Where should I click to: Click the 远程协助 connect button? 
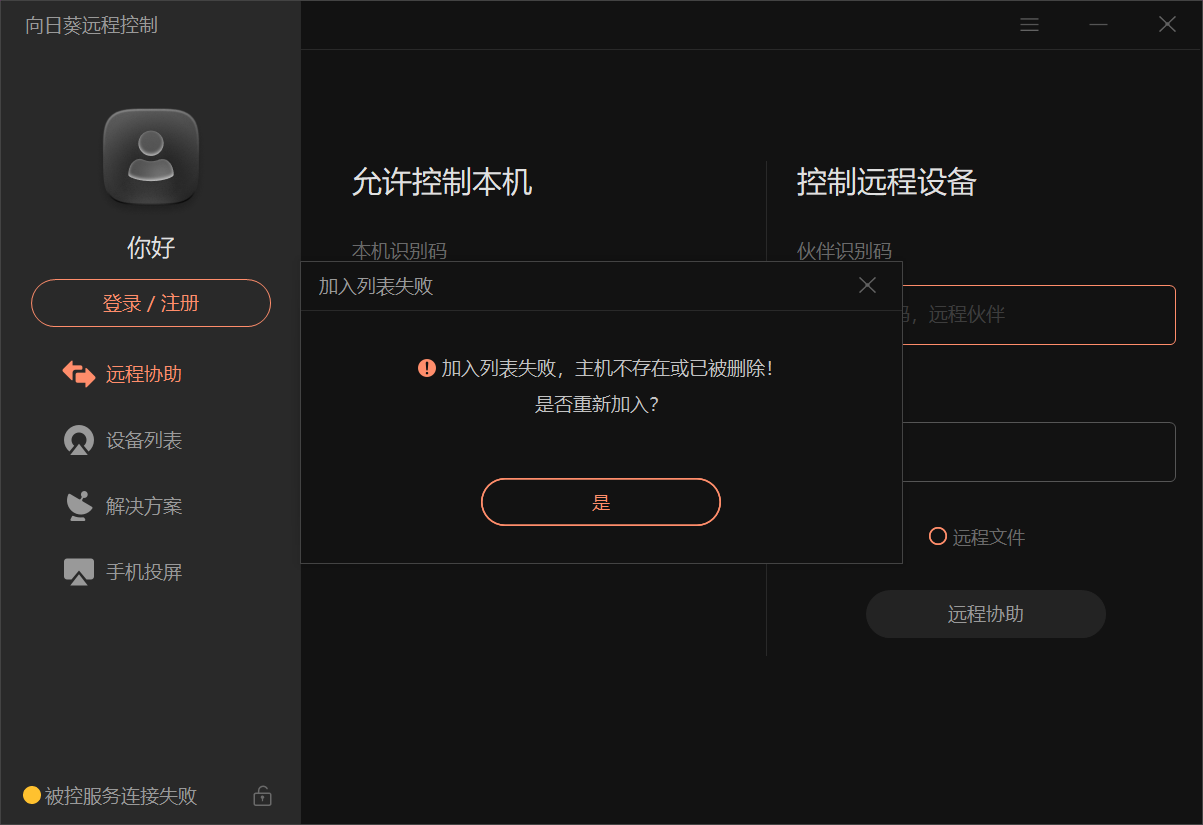pyautogui.click(x=986, y=614)
